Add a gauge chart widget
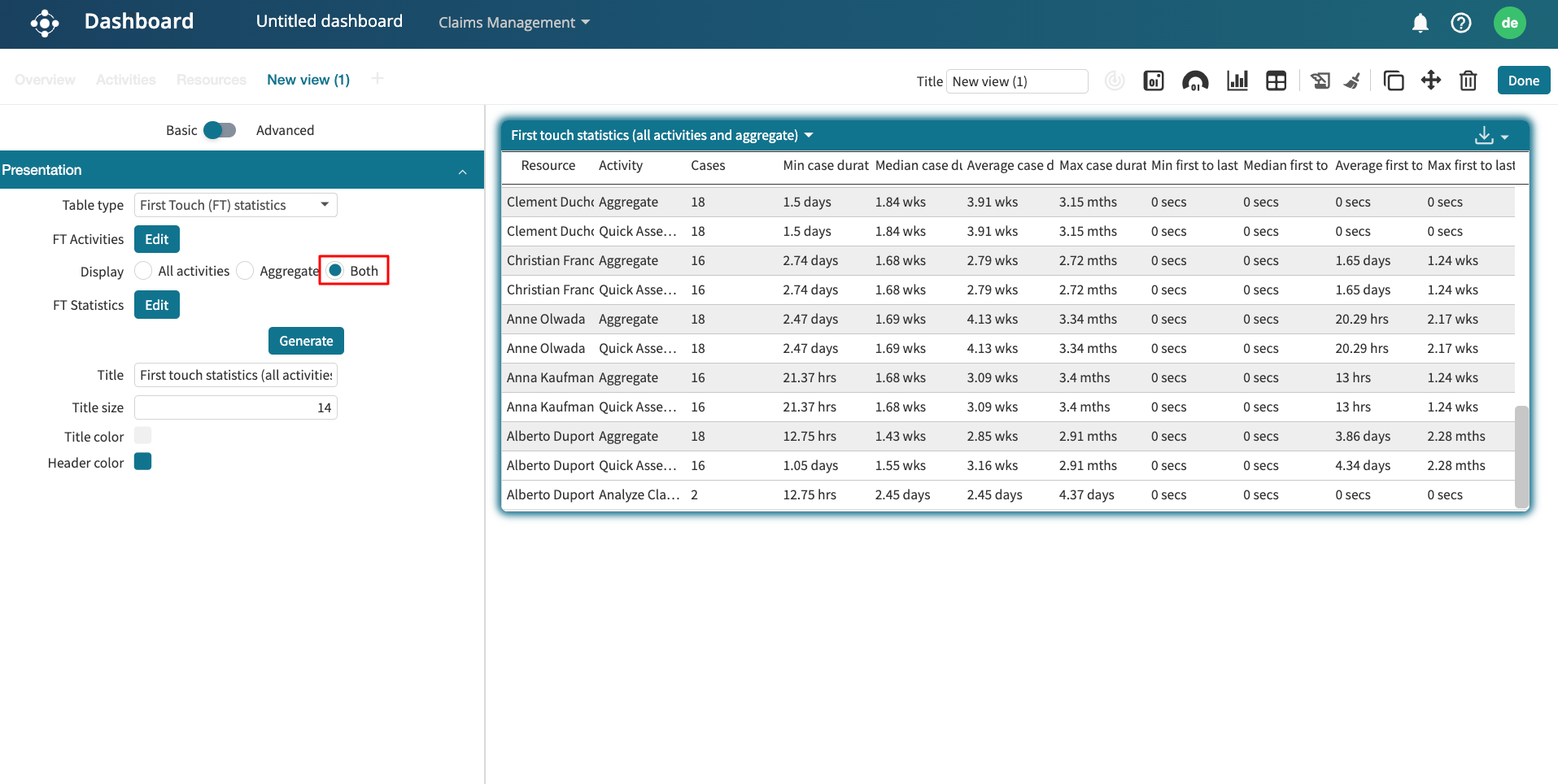 [1195, 81]
